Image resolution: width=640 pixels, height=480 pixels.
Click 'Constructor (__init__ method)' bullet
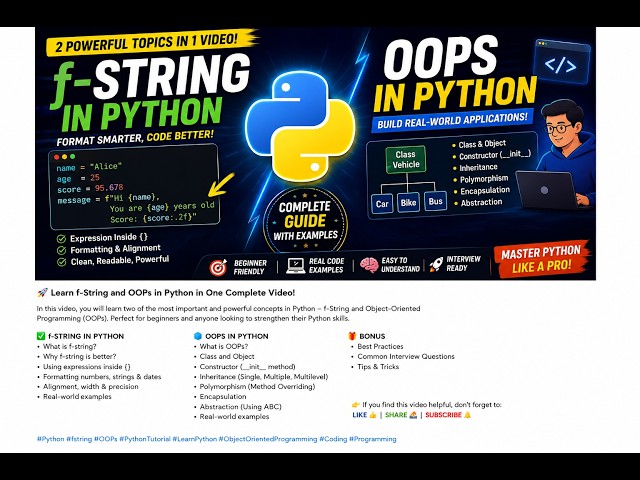click(247, 367)
